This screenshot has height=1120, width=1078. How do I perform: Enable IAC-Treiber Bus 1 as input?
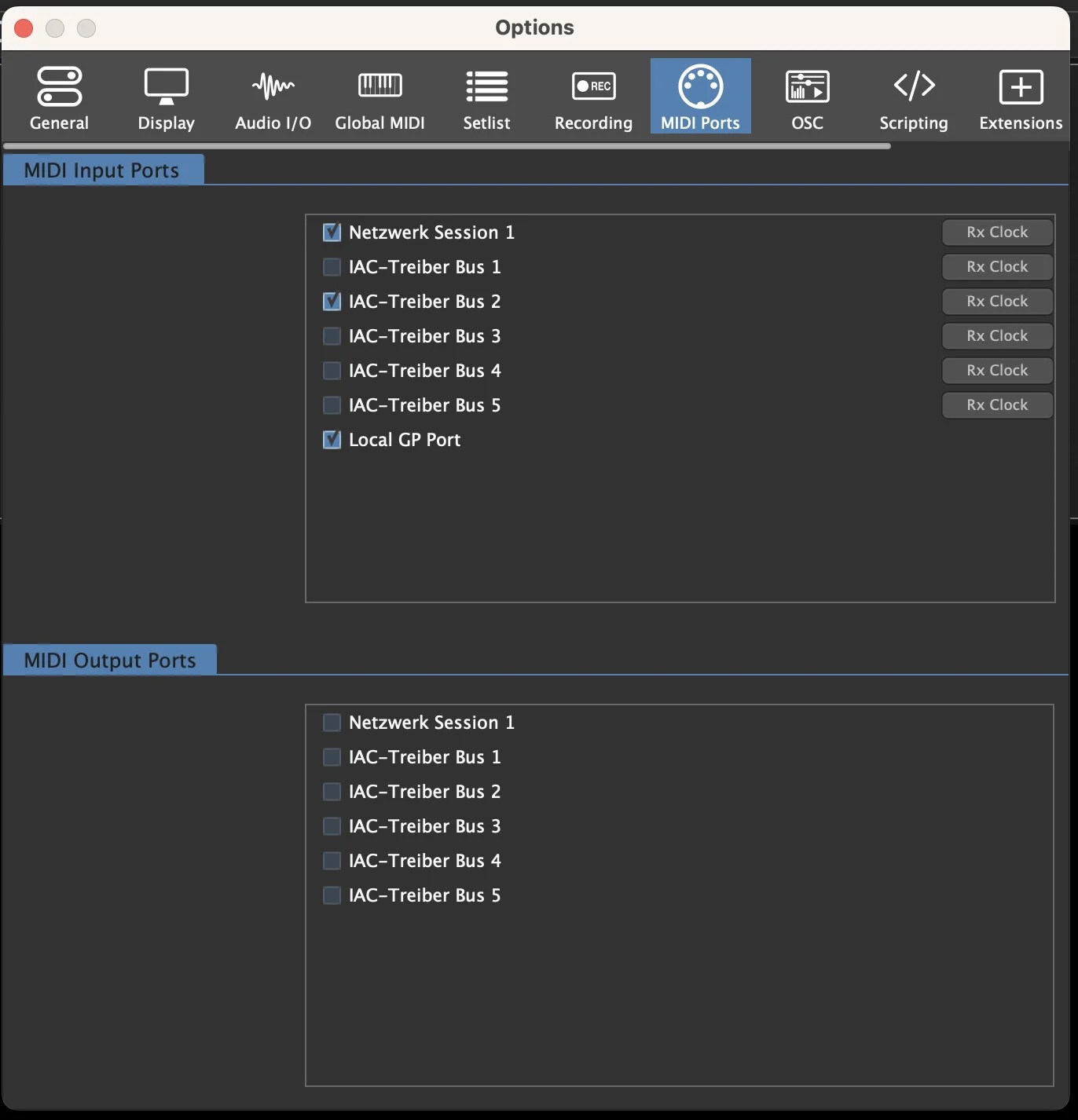332,266
